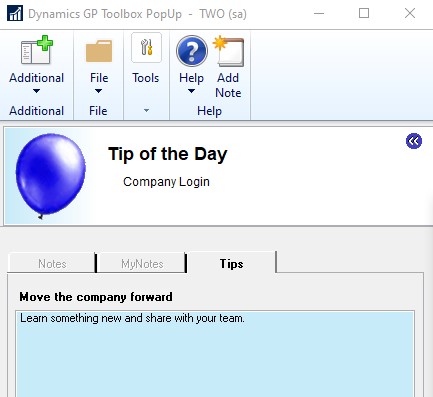Expand the Help dropdown arrow
The height and width of the screenshot is (397, 433).
pyautogui.click(x=191, y=91)
